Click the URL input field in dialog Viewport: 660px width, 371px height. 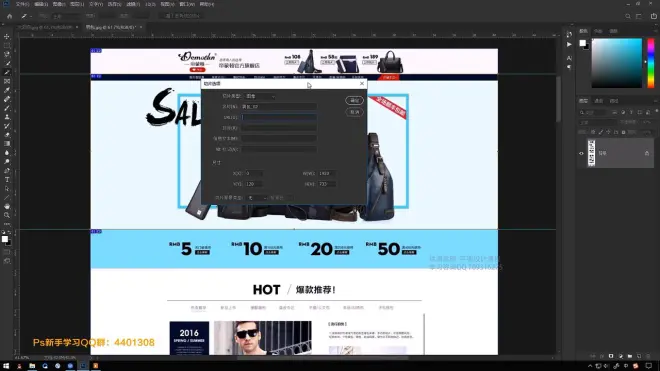(279, 117)
